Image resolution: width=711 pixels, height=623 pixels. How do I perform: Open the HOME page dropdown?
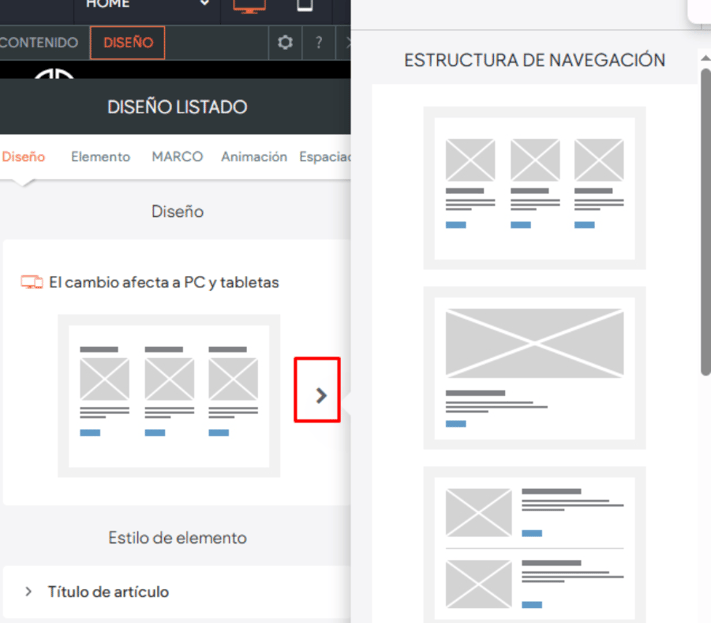point(147,6)
